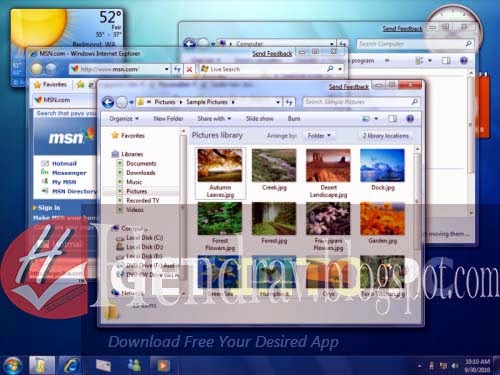Click the Favorites star in navigation pane
The height and width of the screenshot is (375, 500).
click(115, 135)
